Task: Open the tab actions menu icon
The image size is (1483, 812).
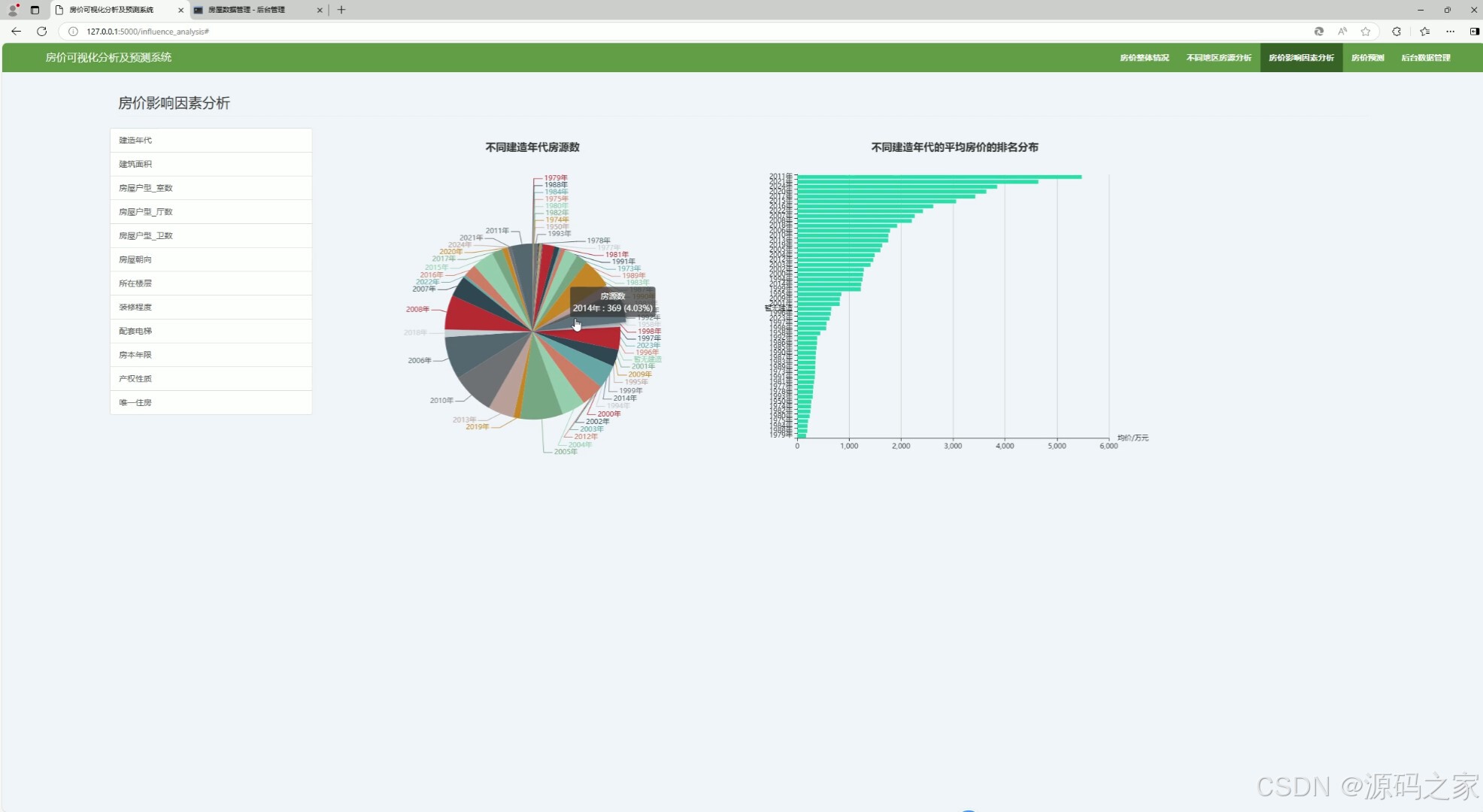Action: pos(35,10)
